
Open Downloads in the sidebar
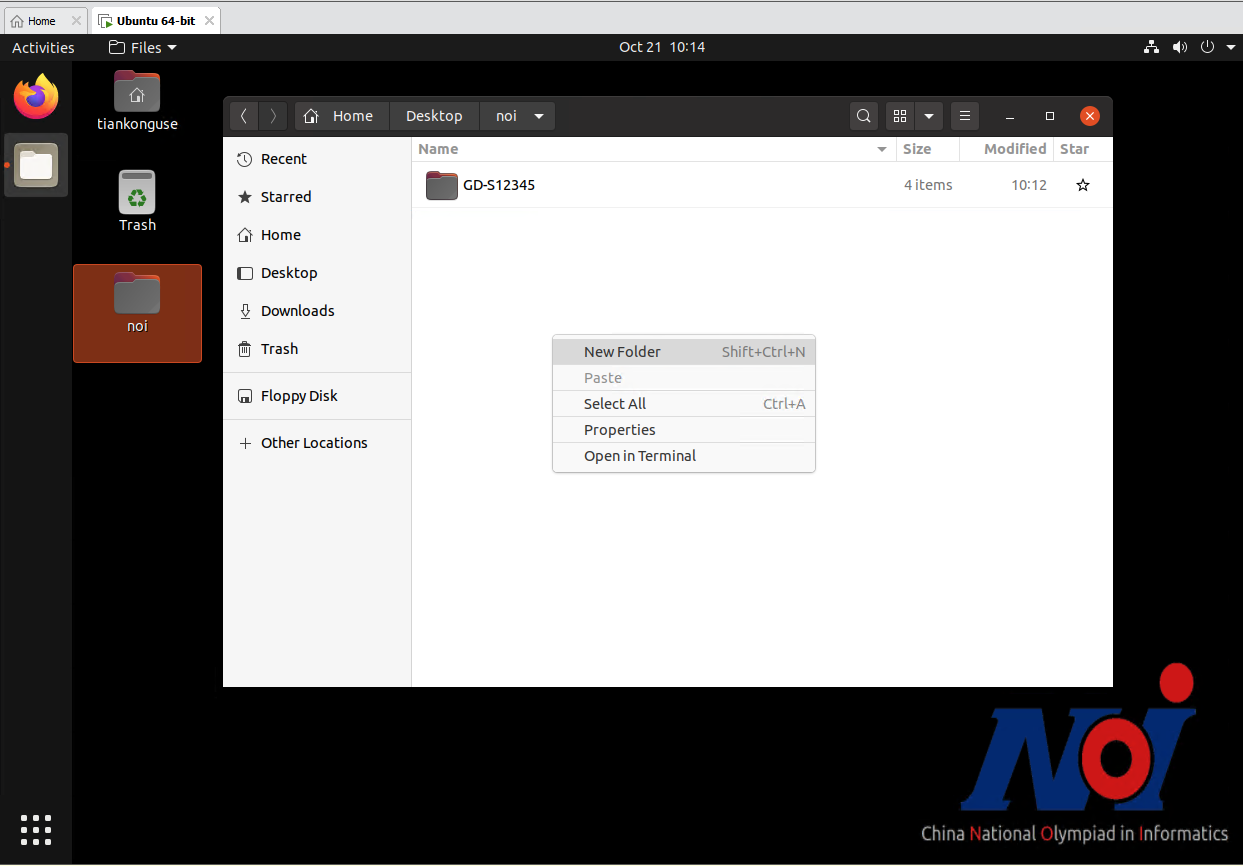(297, 311)
